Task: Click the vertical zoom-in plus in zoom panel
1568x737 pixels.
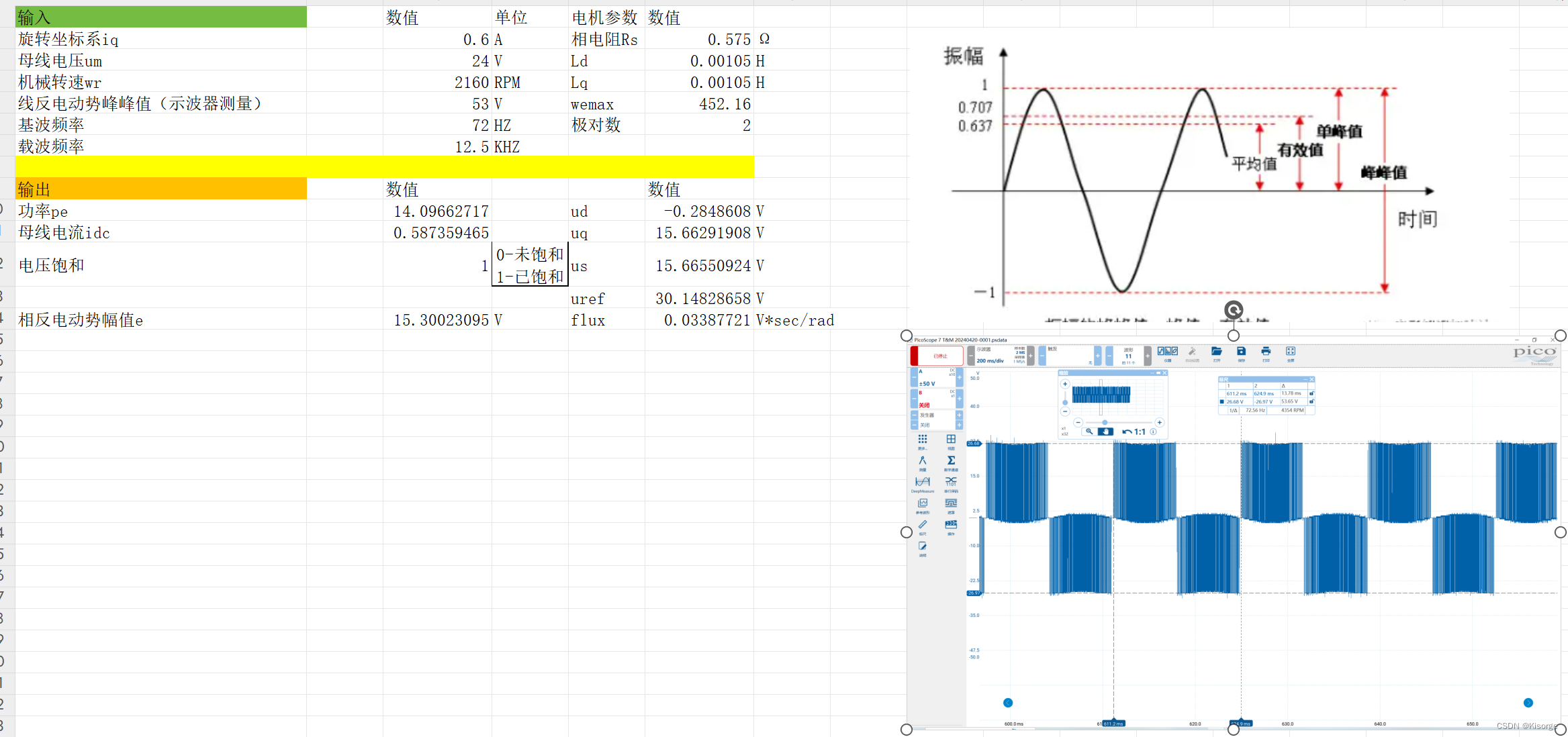Action: [x=1065, y=384]
